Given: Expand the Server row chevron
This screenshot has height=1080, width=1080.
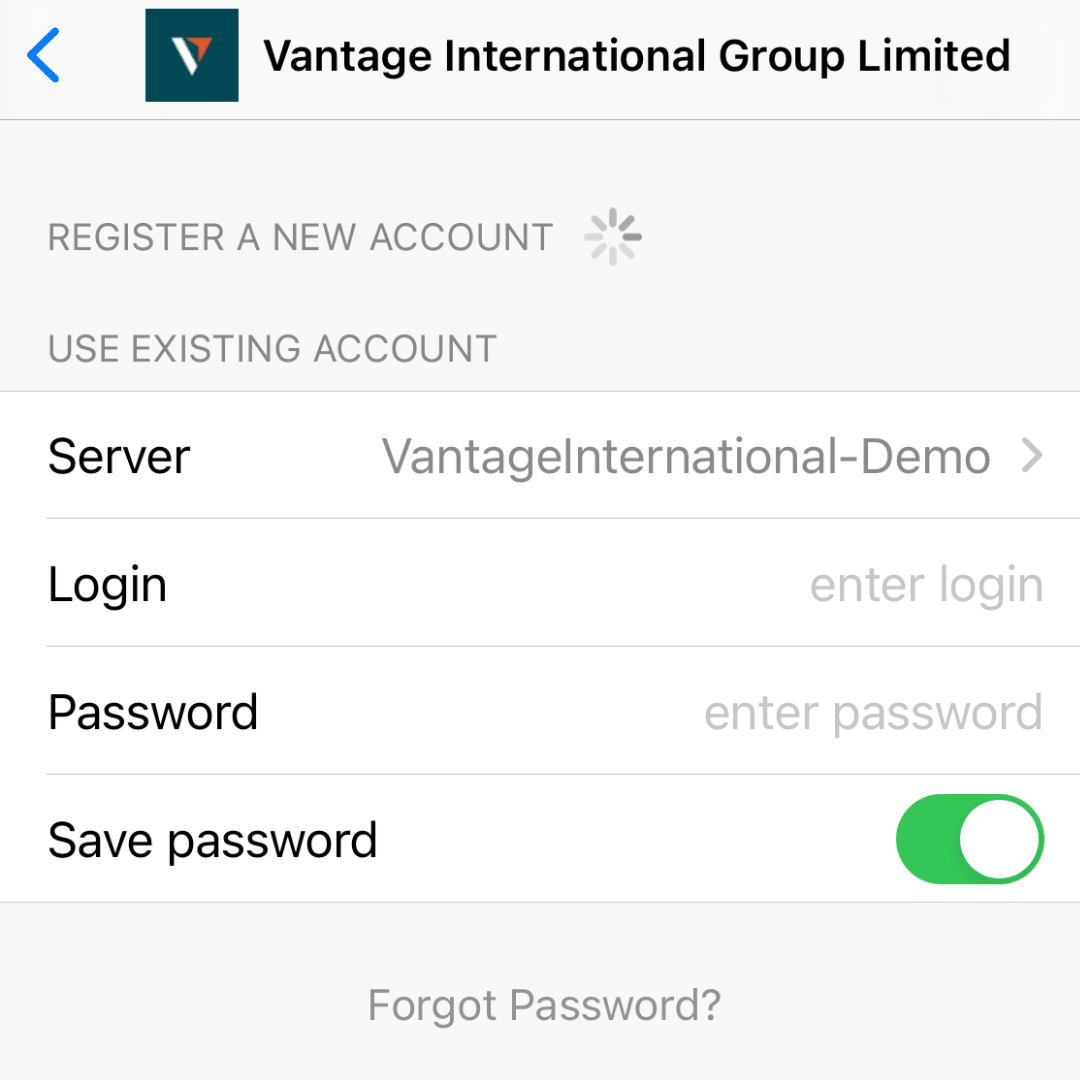Looking at the screenshot, I should tap(1031, 457).
